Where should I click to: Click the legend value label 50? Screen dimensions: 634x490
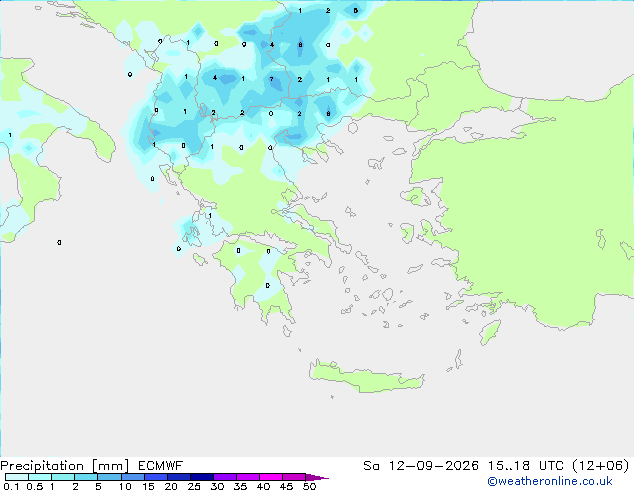pyautogui.click(x=309, y=486)
